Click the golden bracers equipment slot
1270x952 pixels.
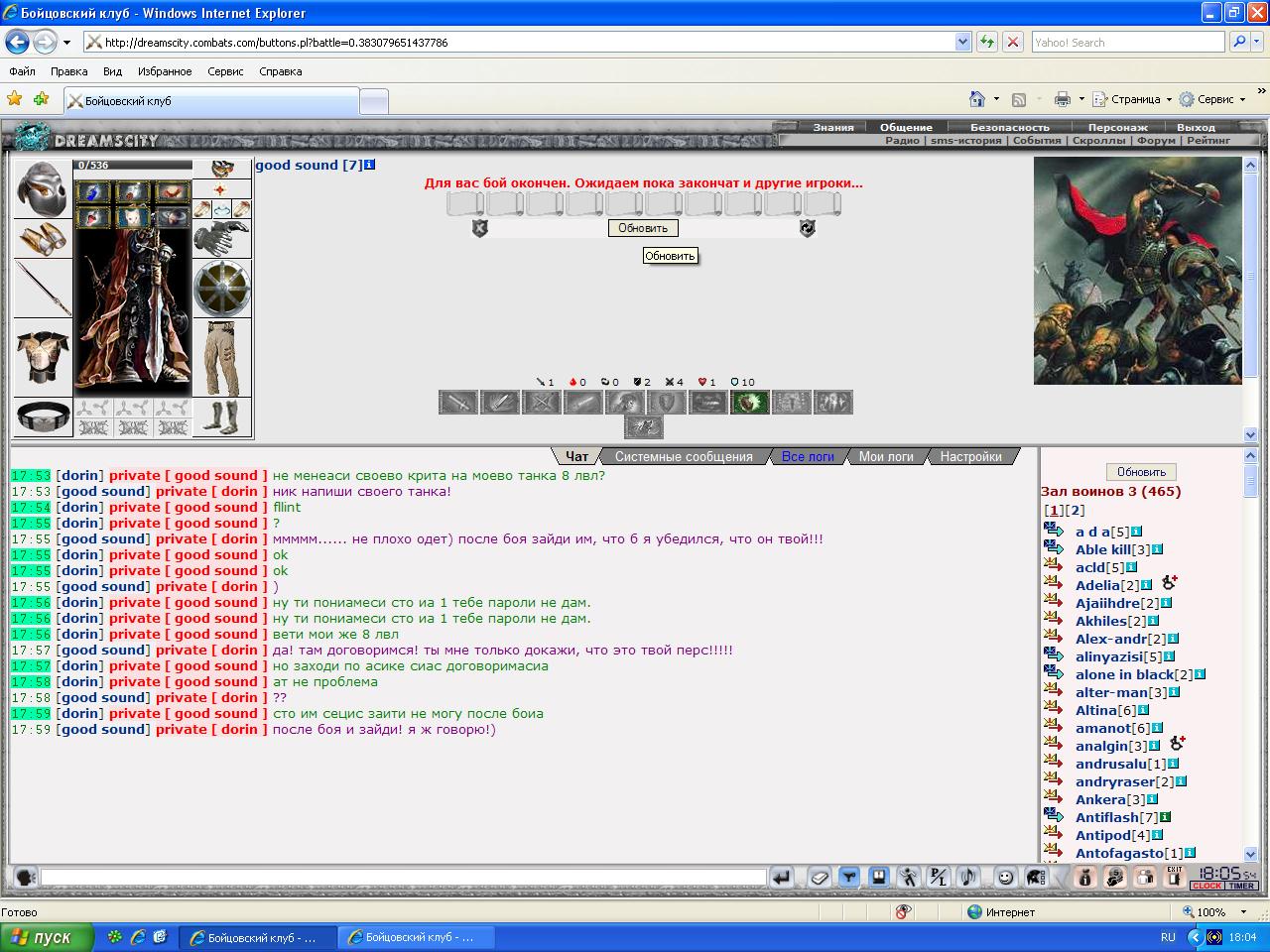point(44,239)
